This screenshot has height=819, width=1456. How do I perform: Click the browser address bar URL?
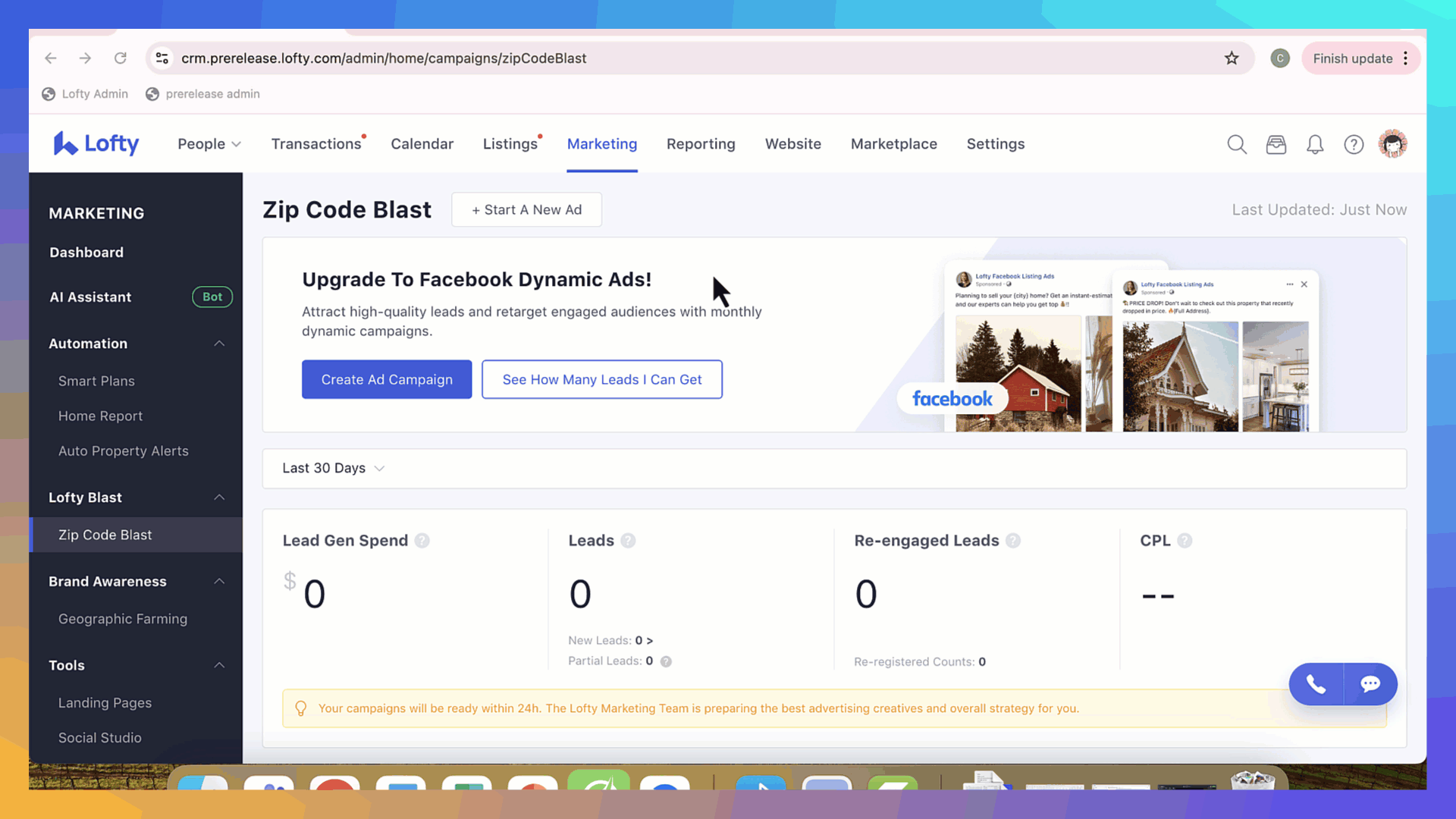(384, 58)
